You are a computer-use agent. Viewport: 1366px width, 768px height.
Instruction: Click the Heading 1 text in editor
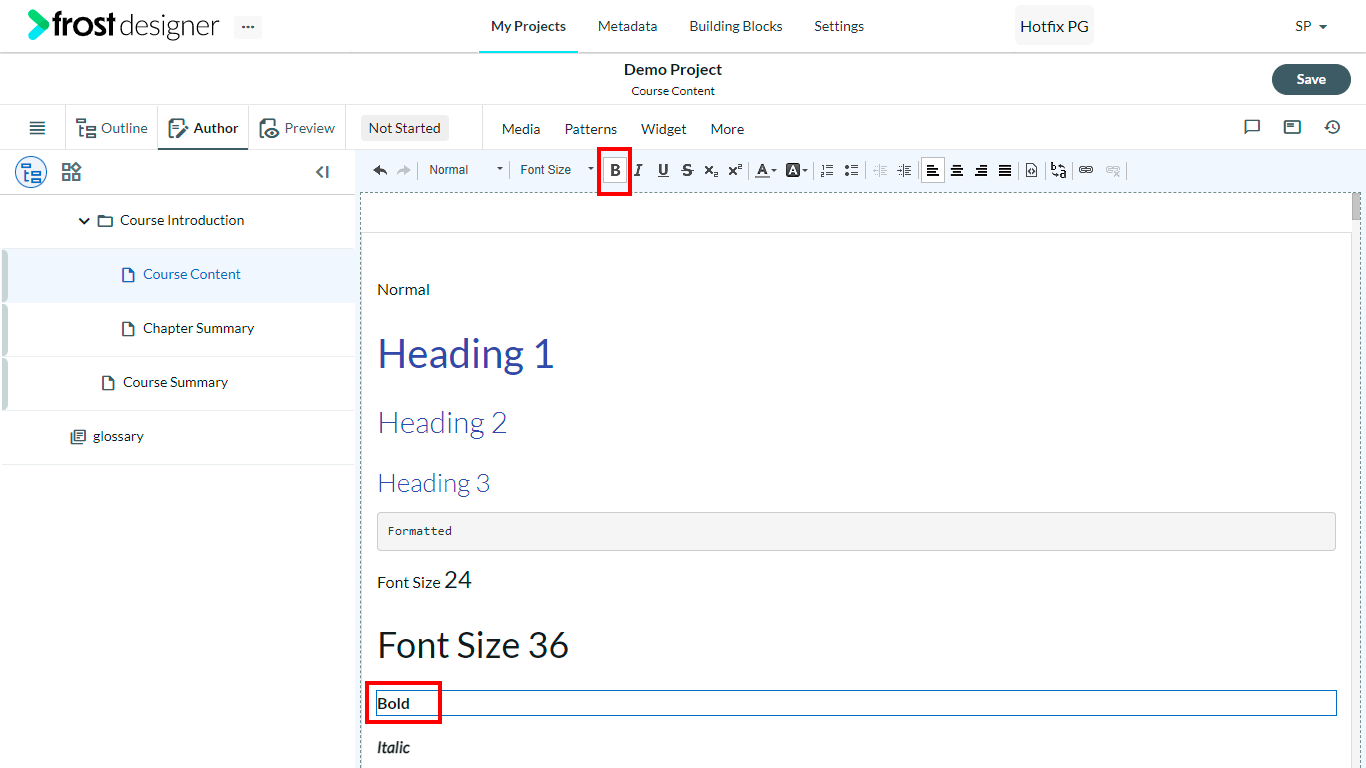coord(466,354)
